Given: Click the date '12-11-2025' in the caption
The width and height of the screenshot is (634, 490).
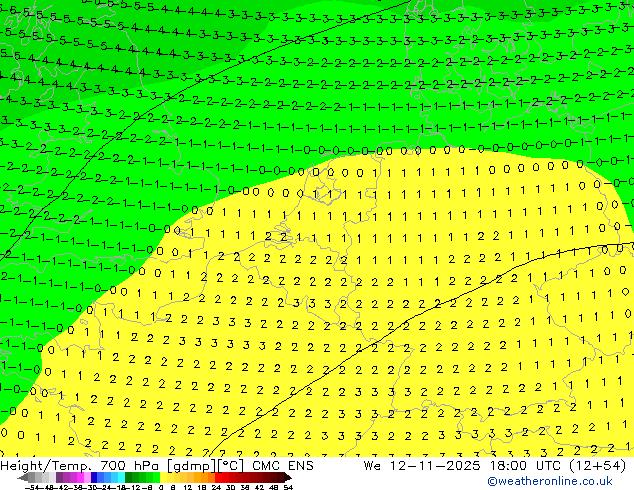Looking at the screenshot, I should click(x=435, y=466).
